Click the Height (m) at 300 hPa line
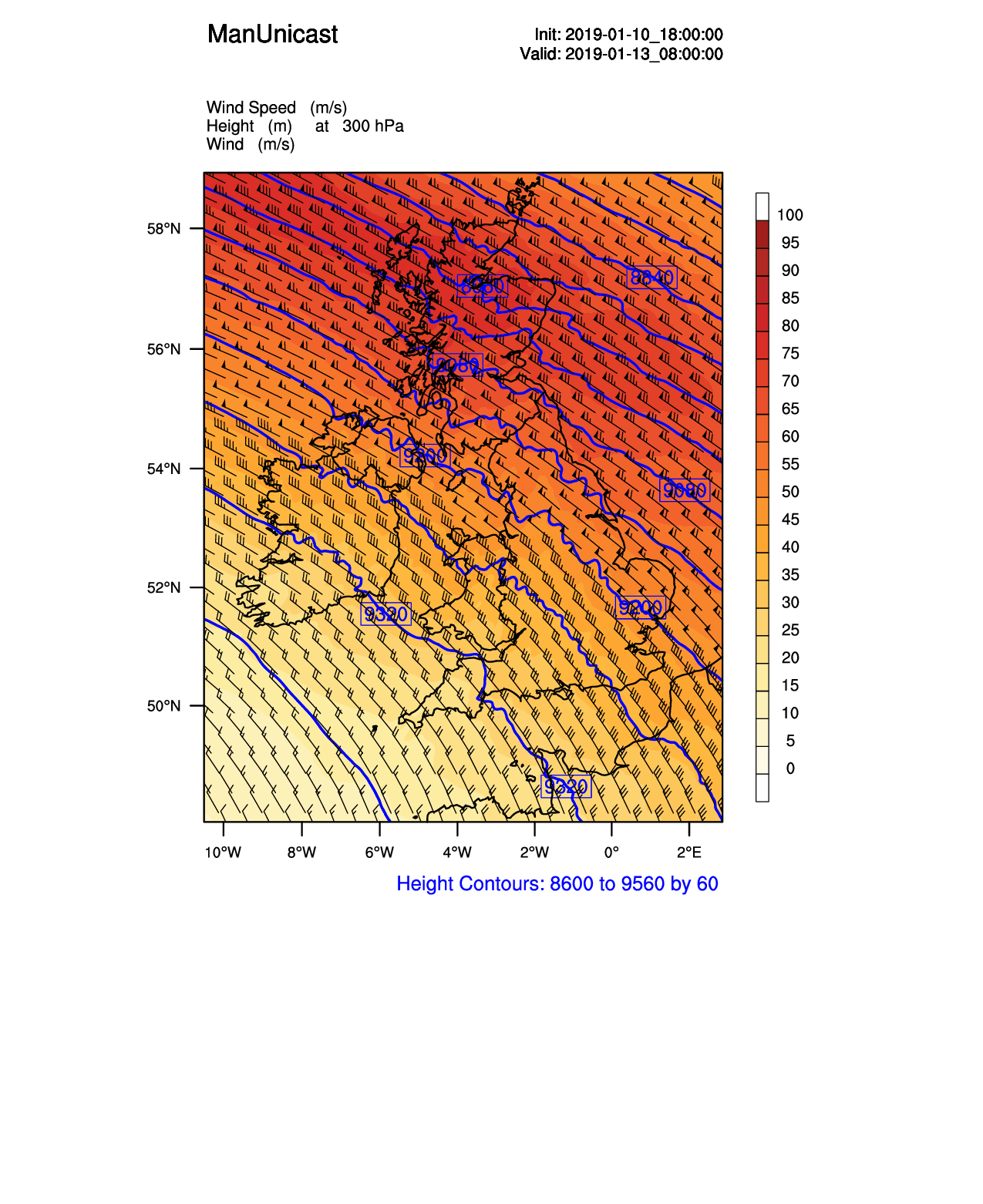Viewport: 983px width, 1204px height. [305, 126]
